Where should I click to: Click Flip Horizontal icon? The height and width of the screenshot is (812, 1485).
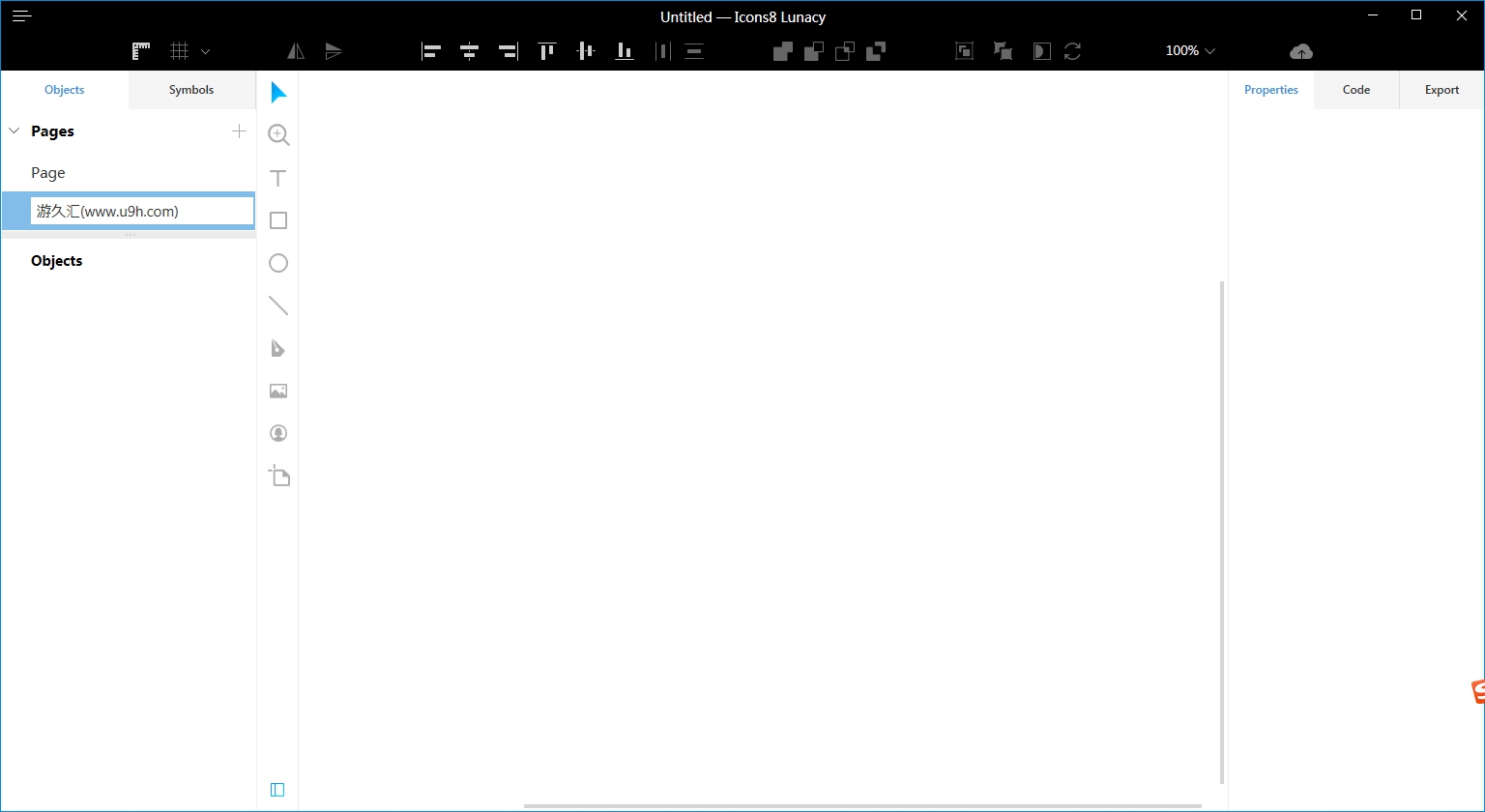point(296,51)
